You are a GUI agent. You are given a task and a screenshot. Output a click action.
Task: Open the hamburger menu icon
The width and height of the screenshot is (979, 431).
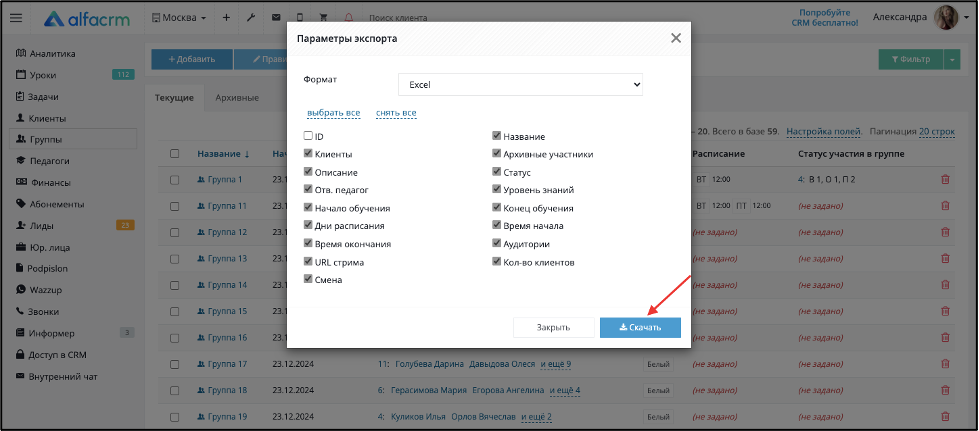16,18
